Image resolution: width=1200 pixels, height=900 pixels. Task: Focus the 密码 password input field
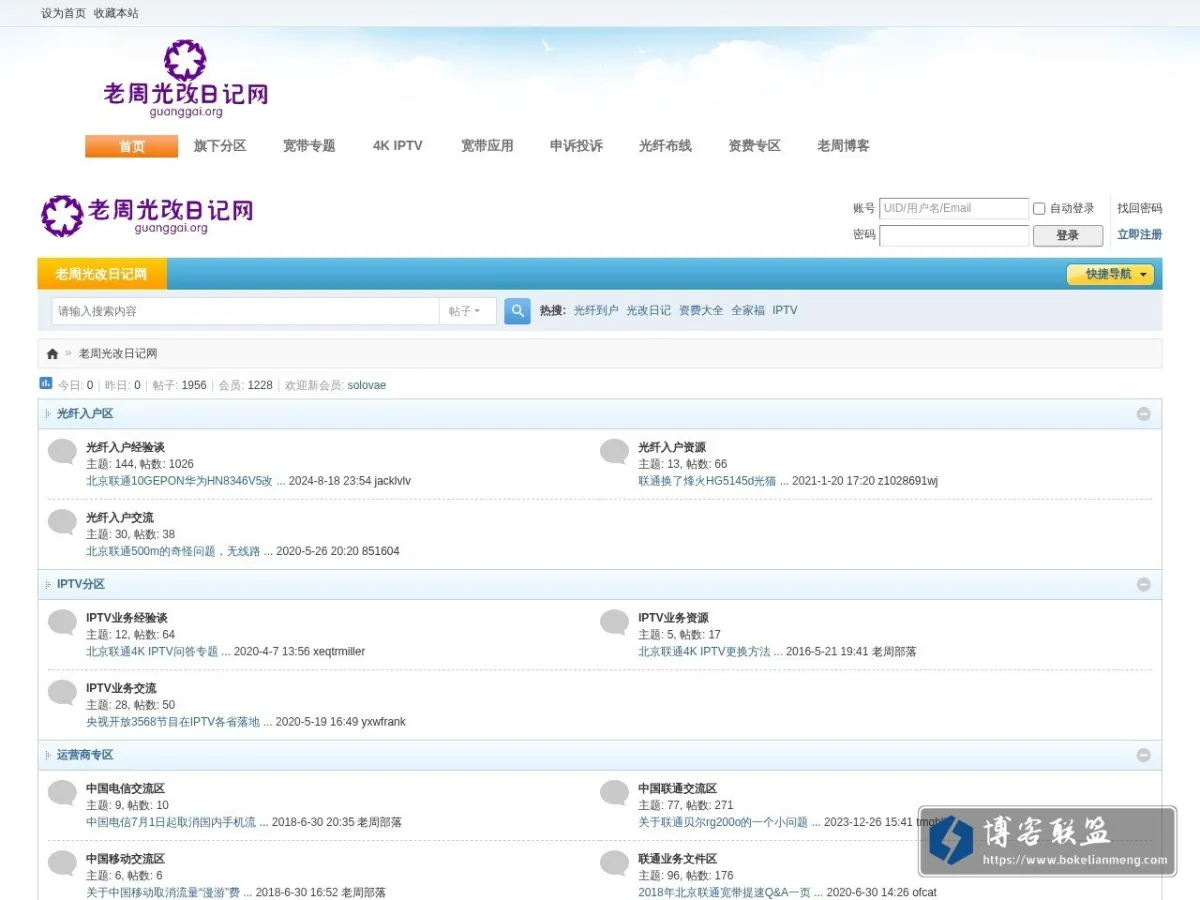coord(954,236)
